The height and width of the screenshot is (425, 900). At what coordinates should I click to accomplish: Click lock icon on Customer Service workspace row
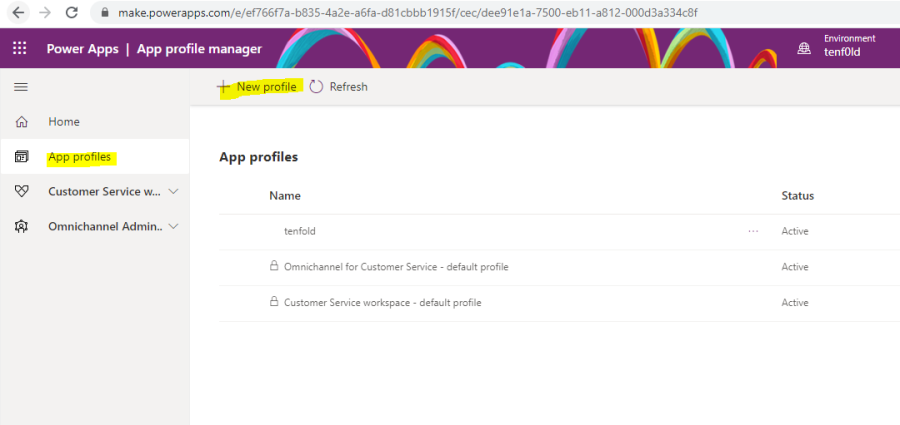(x=274, y=302)
